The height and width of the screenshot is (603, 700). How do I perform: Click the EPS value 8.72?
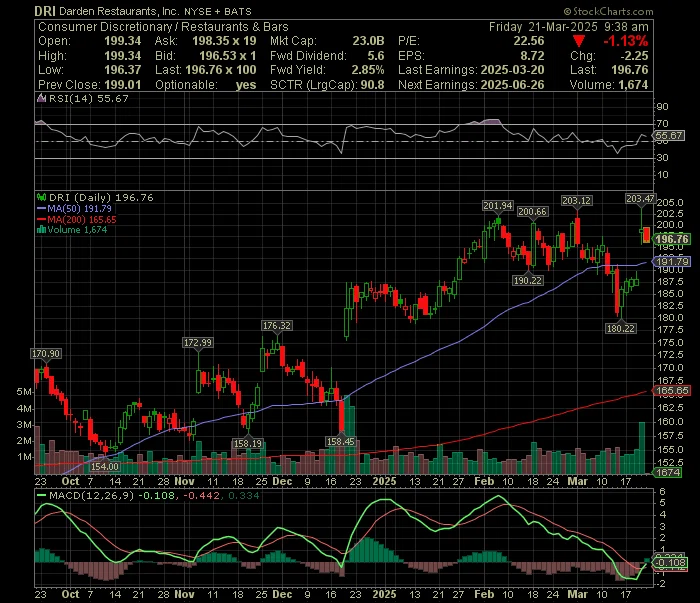point(533,56)
